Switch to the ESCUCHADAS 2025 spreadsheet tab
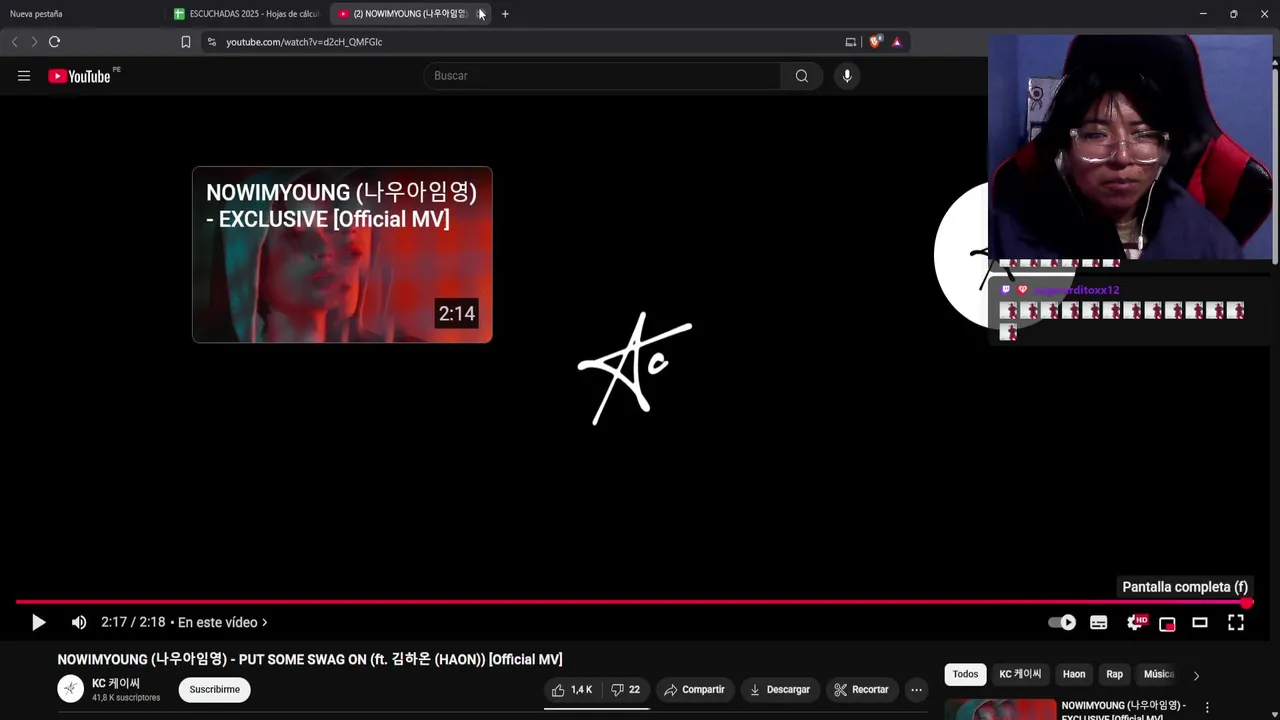The height and width of the screenshot is (720, 1280). (x=247, y=14)
